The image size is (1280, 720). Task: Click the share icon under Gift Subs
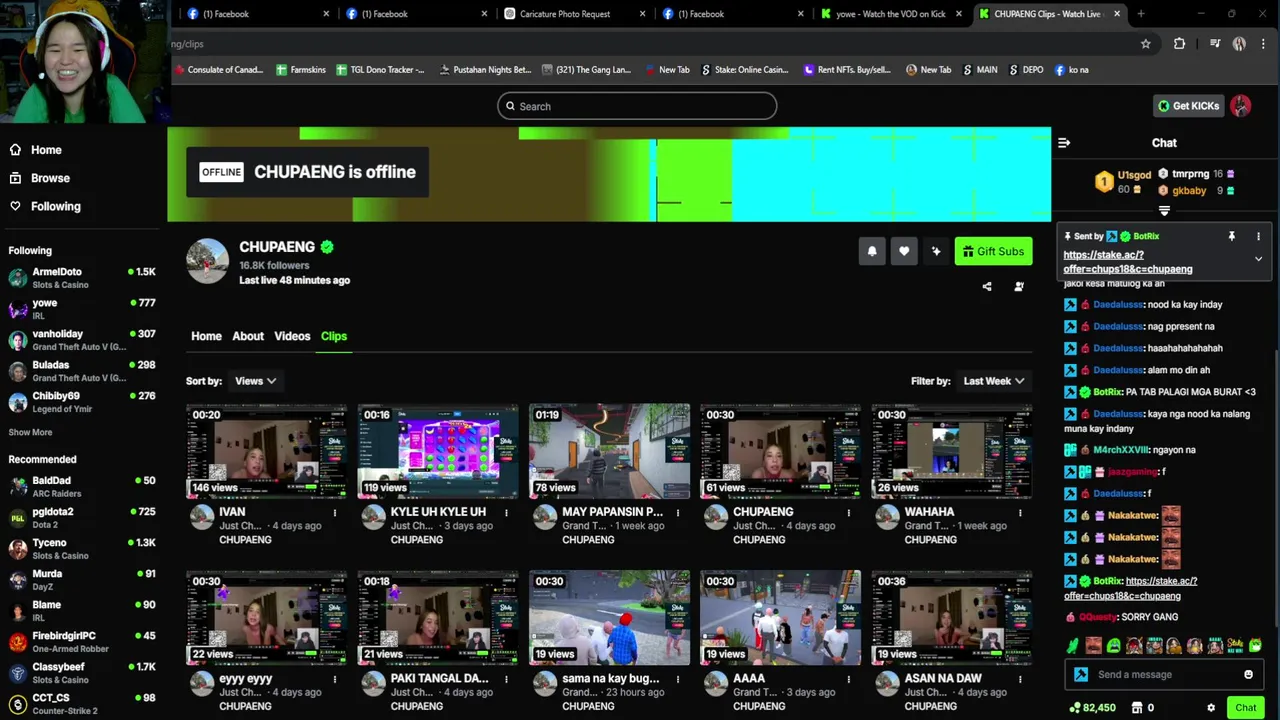(987, 287)
